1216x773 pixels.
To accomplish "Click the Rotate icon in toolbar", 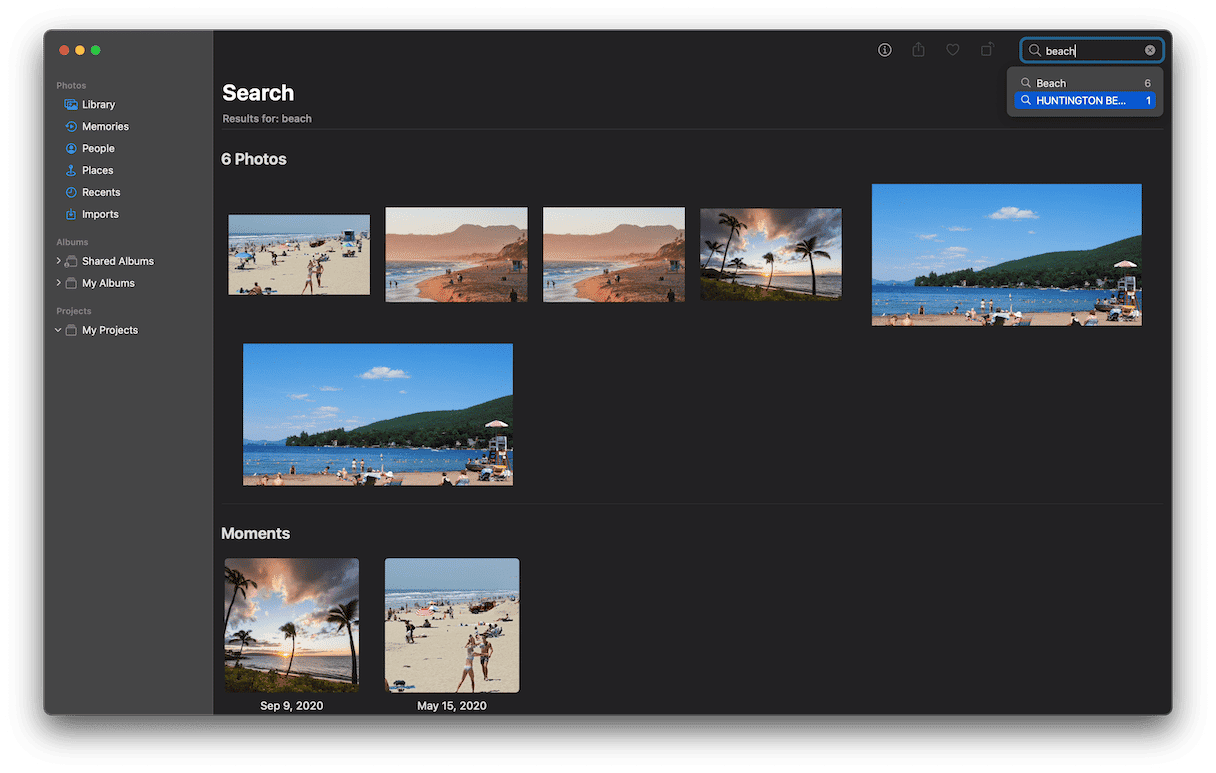I will (987, 50).
